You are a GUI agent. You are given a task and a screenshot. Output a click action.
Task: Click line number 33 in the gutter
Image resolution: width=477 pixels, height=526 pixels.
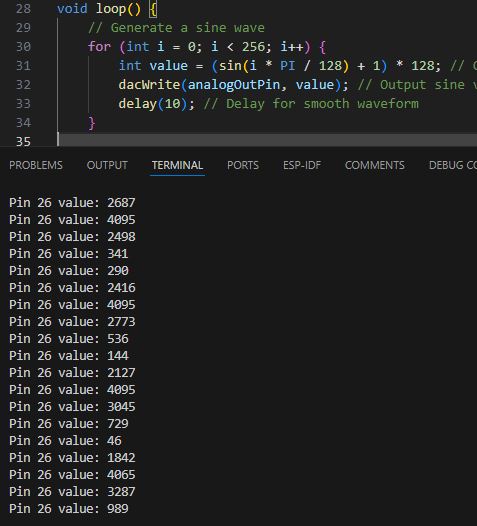tap(23, 103)
